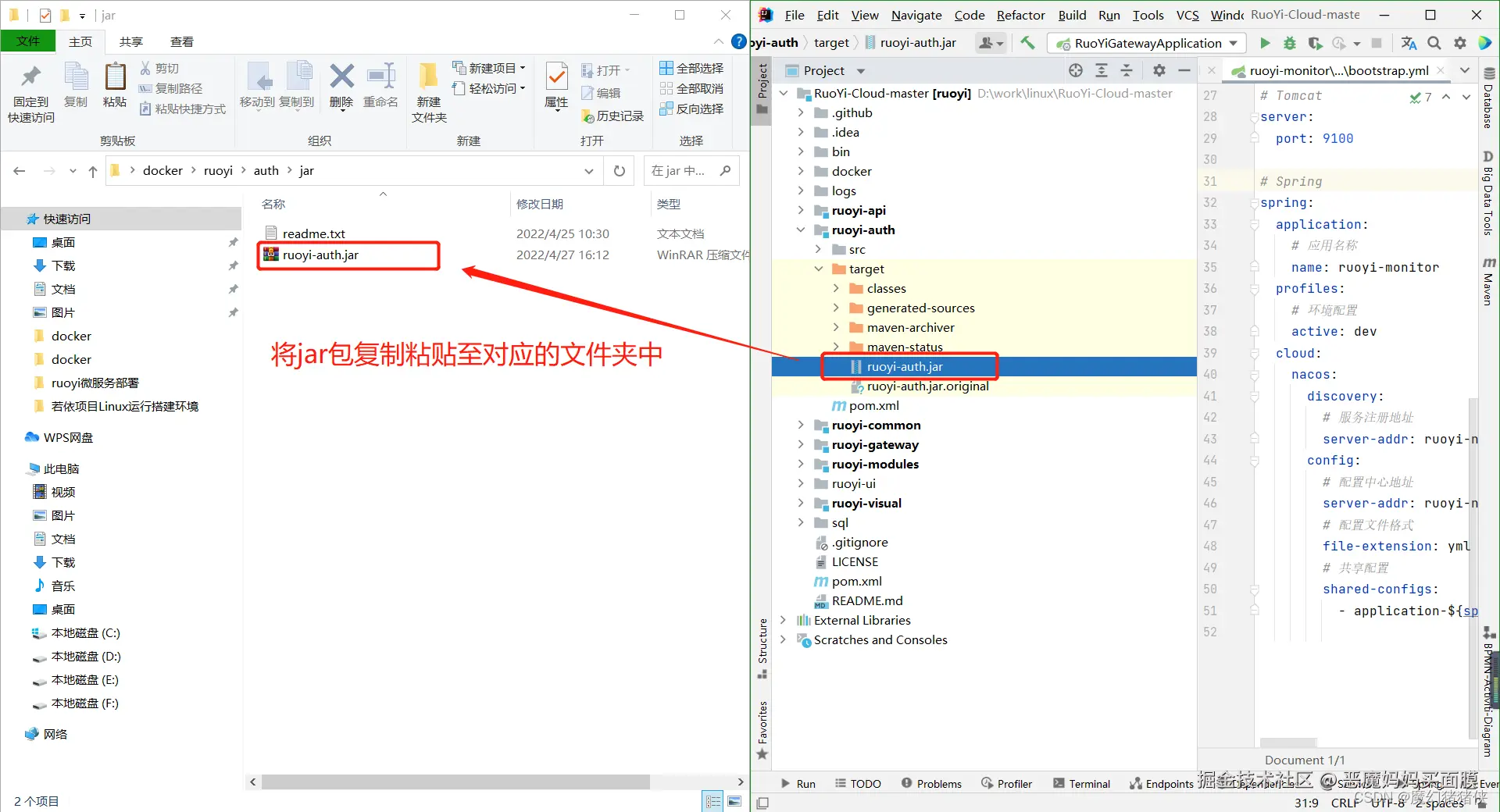Switch Explorer to details view
Viewport: 1500px width, 812px height.
(x=713, y=801)
